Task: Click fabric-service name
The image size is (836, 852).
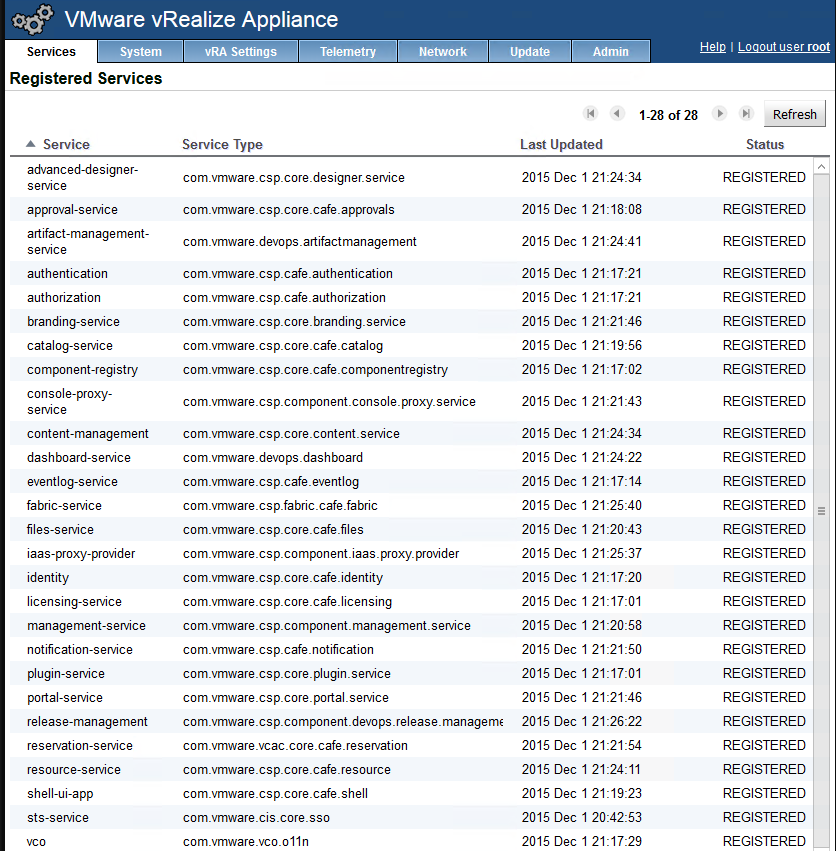Action: [x=64, y=505]
